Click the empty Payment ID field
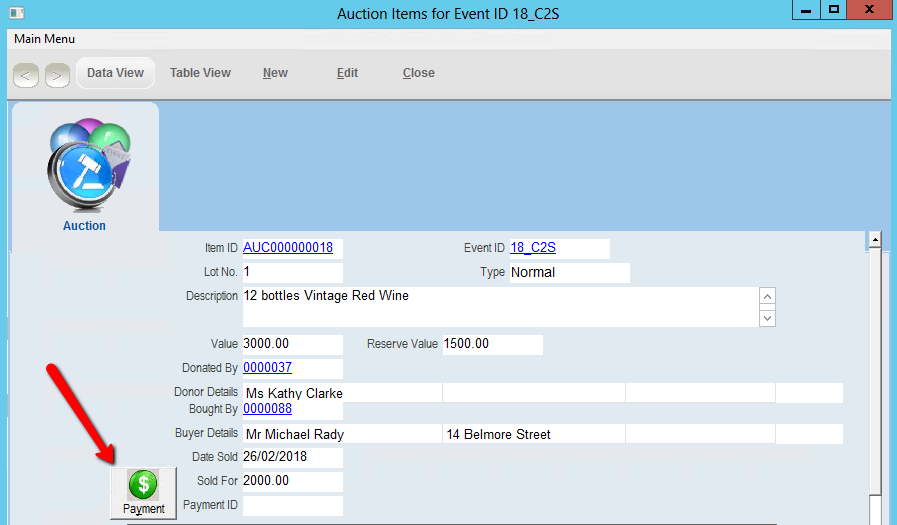The width and height of the screenshot is (897, 525). tap(292, 505)
